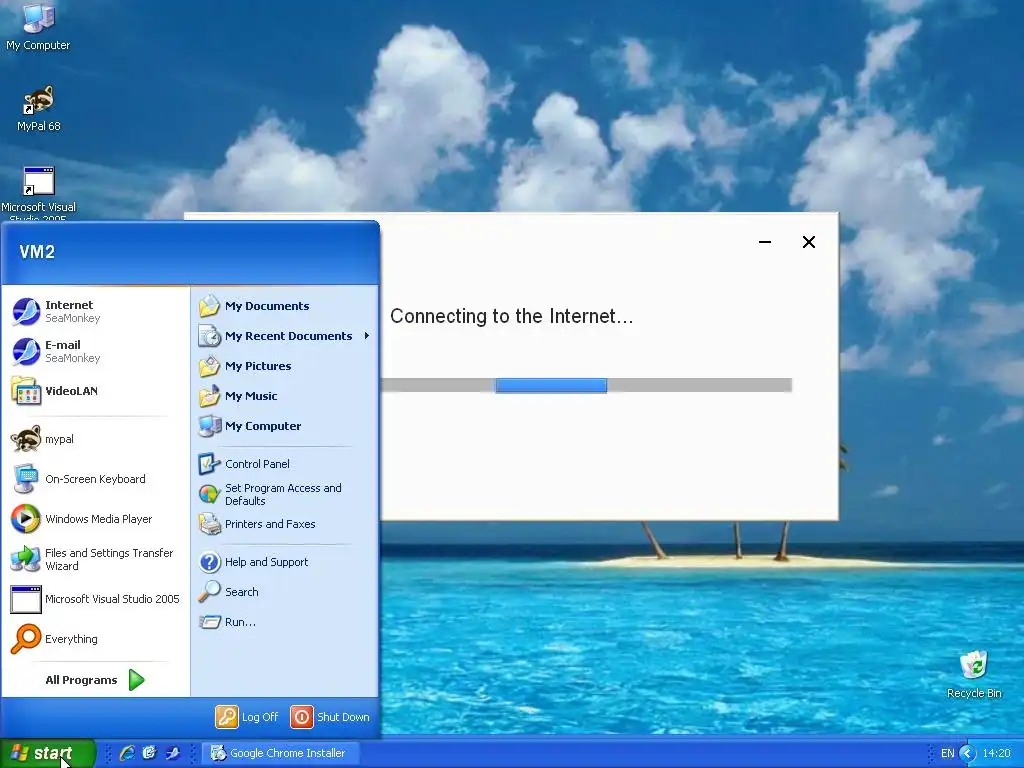Open Search from Start menu
Image resolution: width=1024 pixels, height=768 pixels.
pos(284,592)
